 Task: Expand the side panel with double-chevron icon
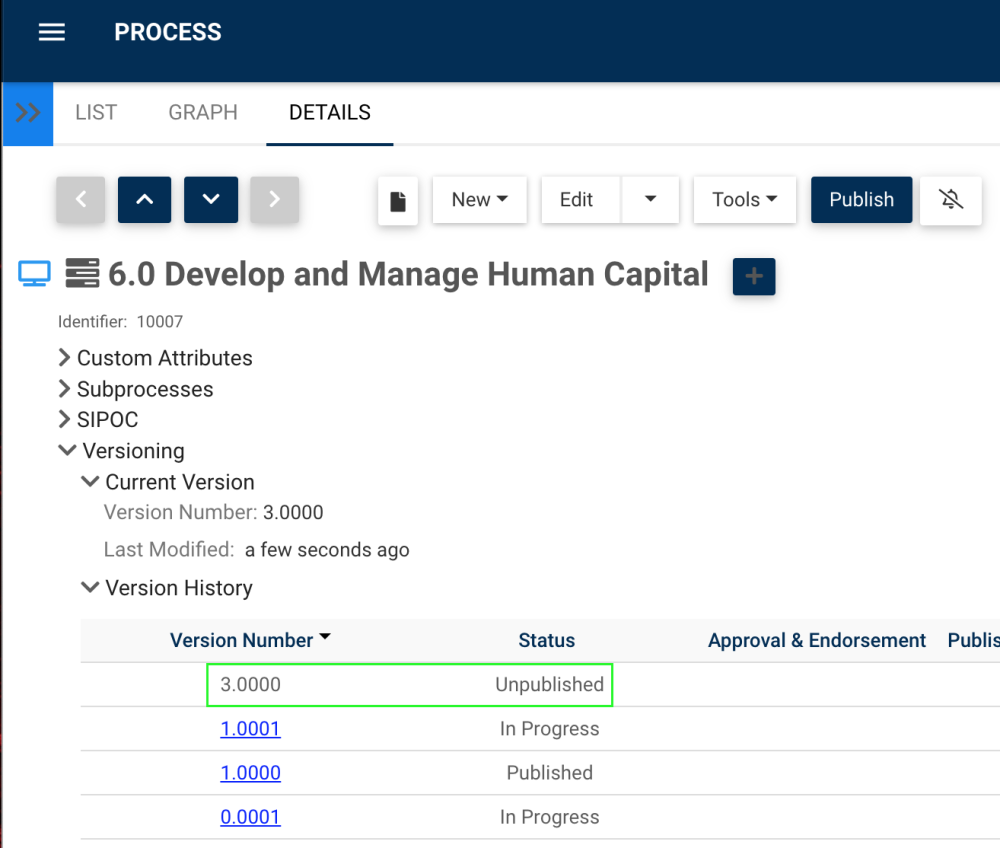click(28, 113)
